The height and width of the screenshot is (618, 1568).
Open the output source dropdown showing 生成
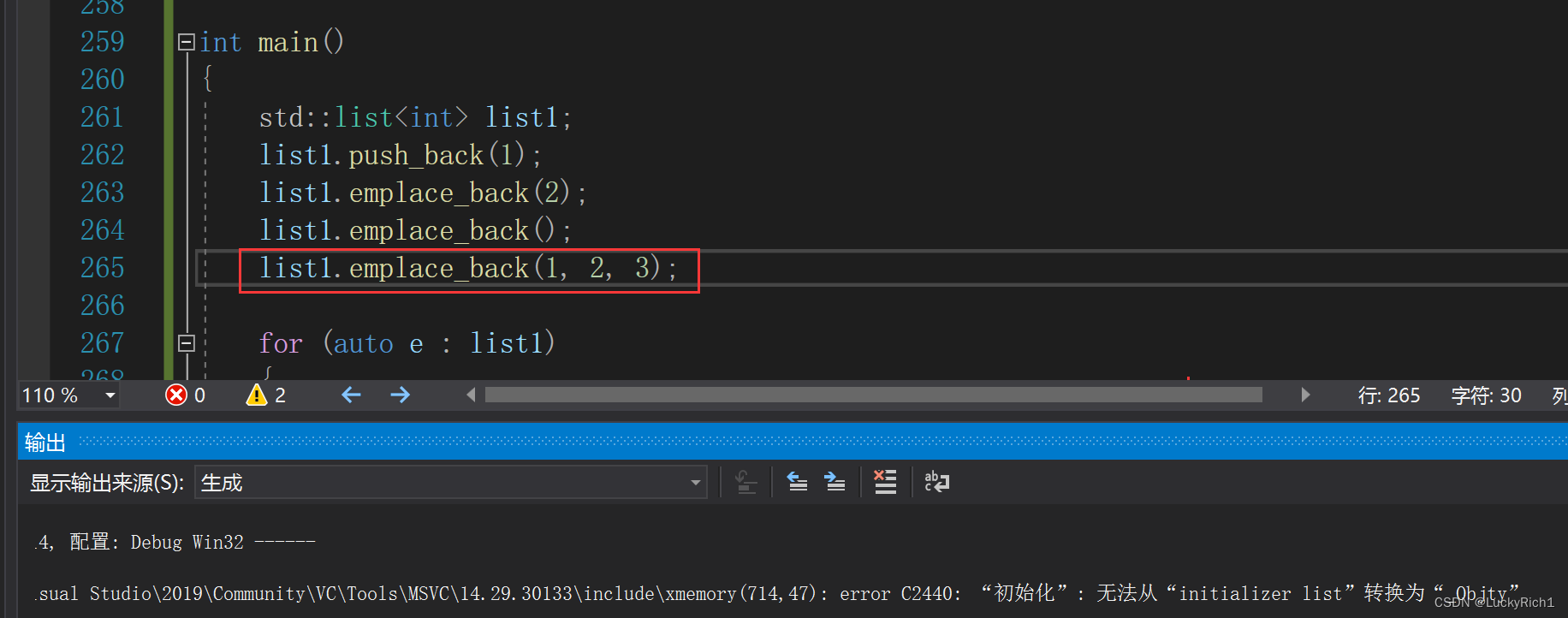click(x=450, y=483)
